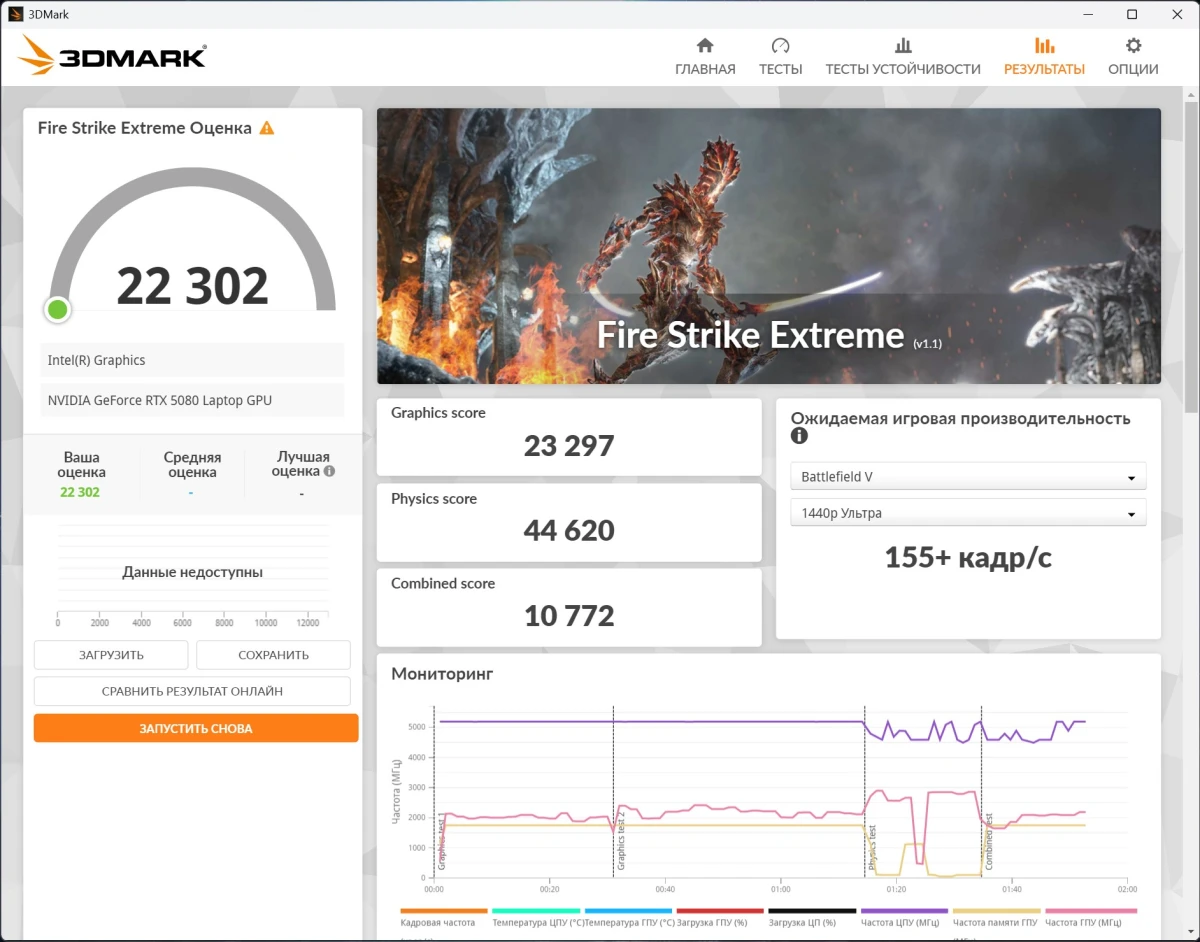Click the ЗАГРУЗИТЬ button
Screen dimensions: 1200x942
point(111,655)
